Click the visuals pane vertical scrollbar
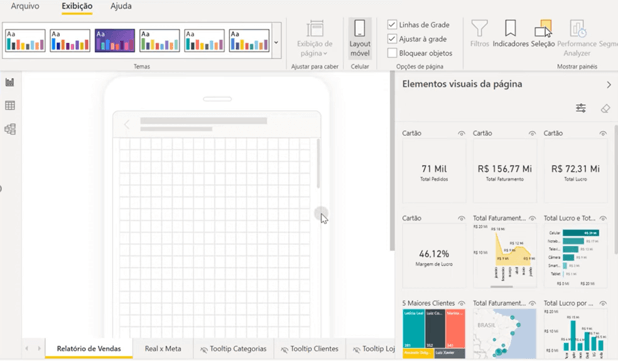The image size is (618, 361). (616, 189)
